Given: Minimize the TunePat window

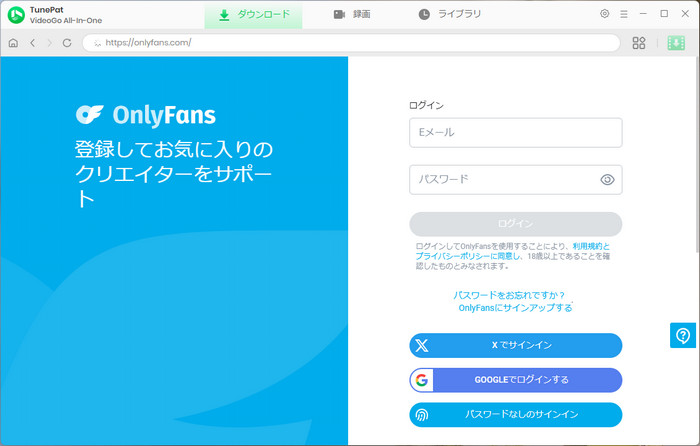Looking at the screenshot, I should 643,14.
